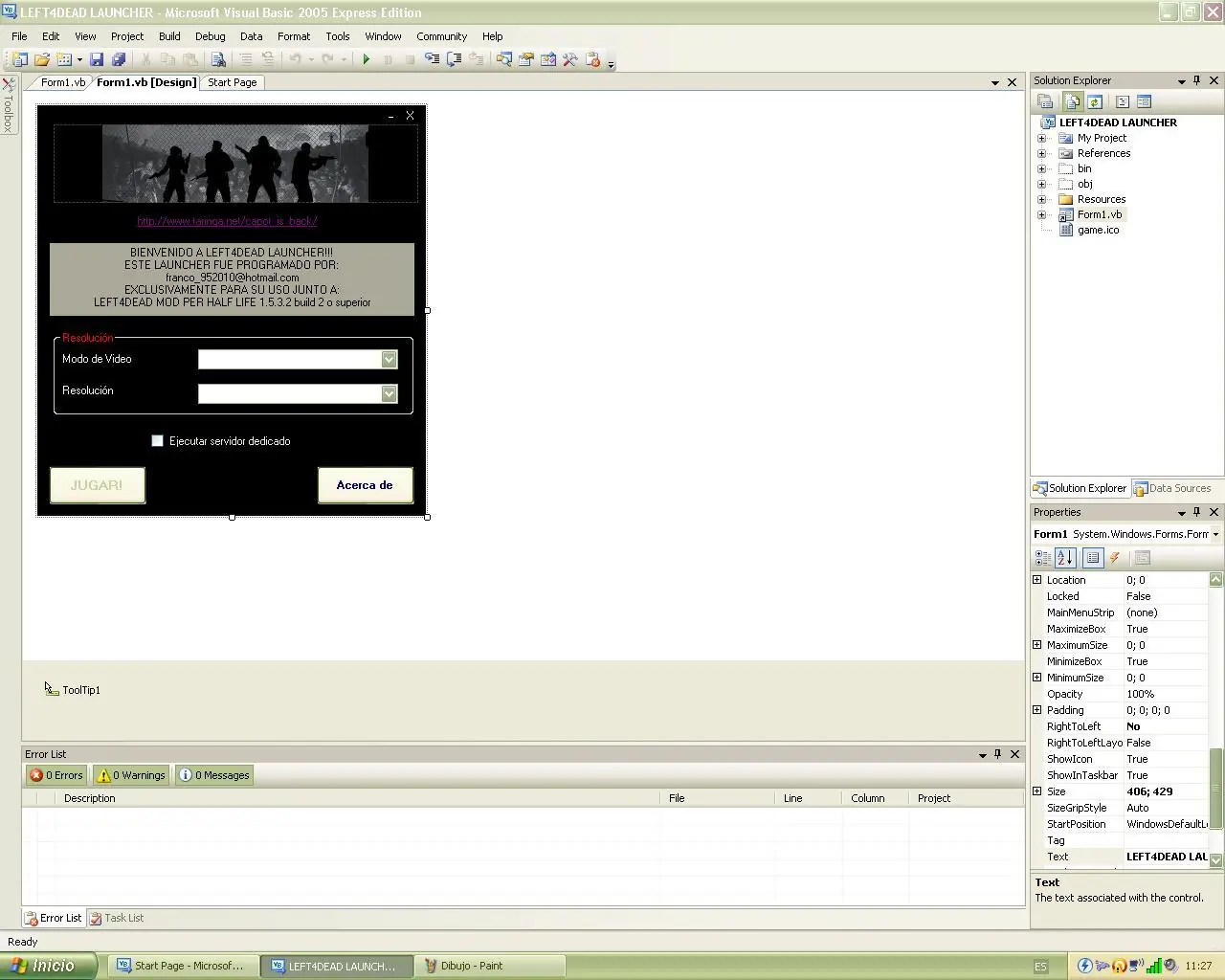Image resolution: width=1225 pixels, height=980 pixels.
Task: Click the taringa.net link label
Action: tap(227, 221)
